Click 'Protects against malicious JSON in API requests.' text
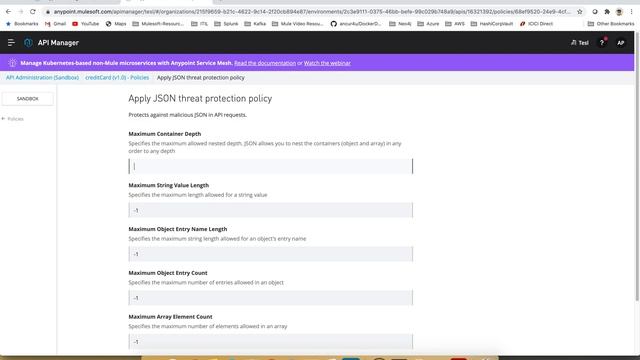The width and height of the screenshot is (640, 360). point(187,115)
